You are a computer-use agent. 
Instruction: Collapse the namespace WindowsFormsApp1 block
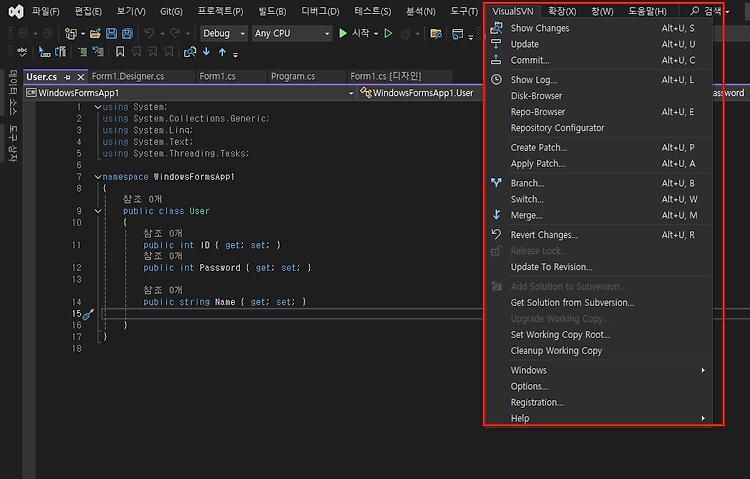[98, 177]
